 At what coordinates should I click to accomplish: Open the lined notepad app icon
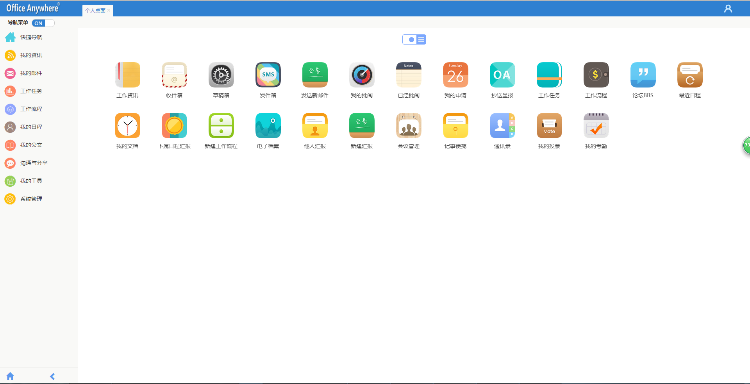[x=408, y=75]
